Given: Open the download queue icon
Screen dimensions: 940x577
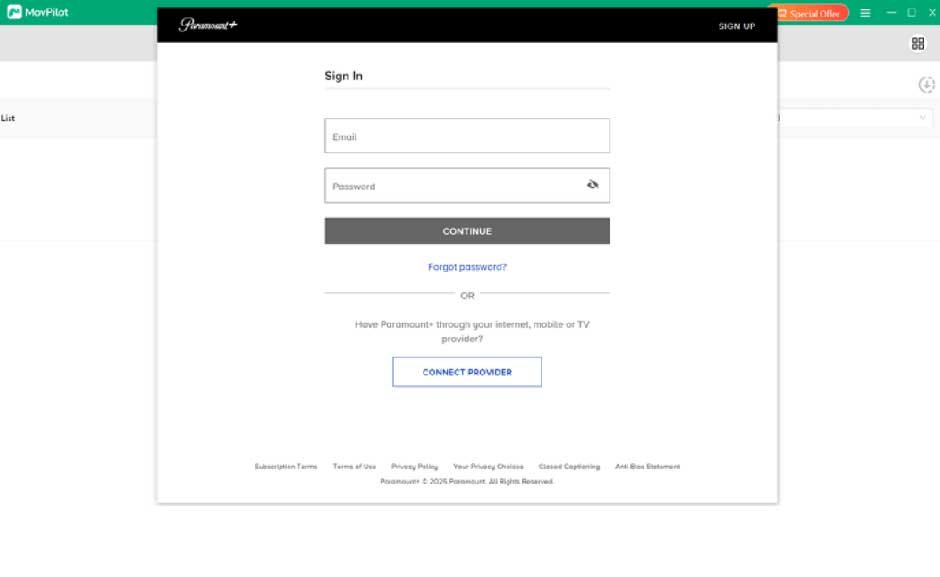Looking at the screenshot, I should pyautogui.click(x=927, y=85).
